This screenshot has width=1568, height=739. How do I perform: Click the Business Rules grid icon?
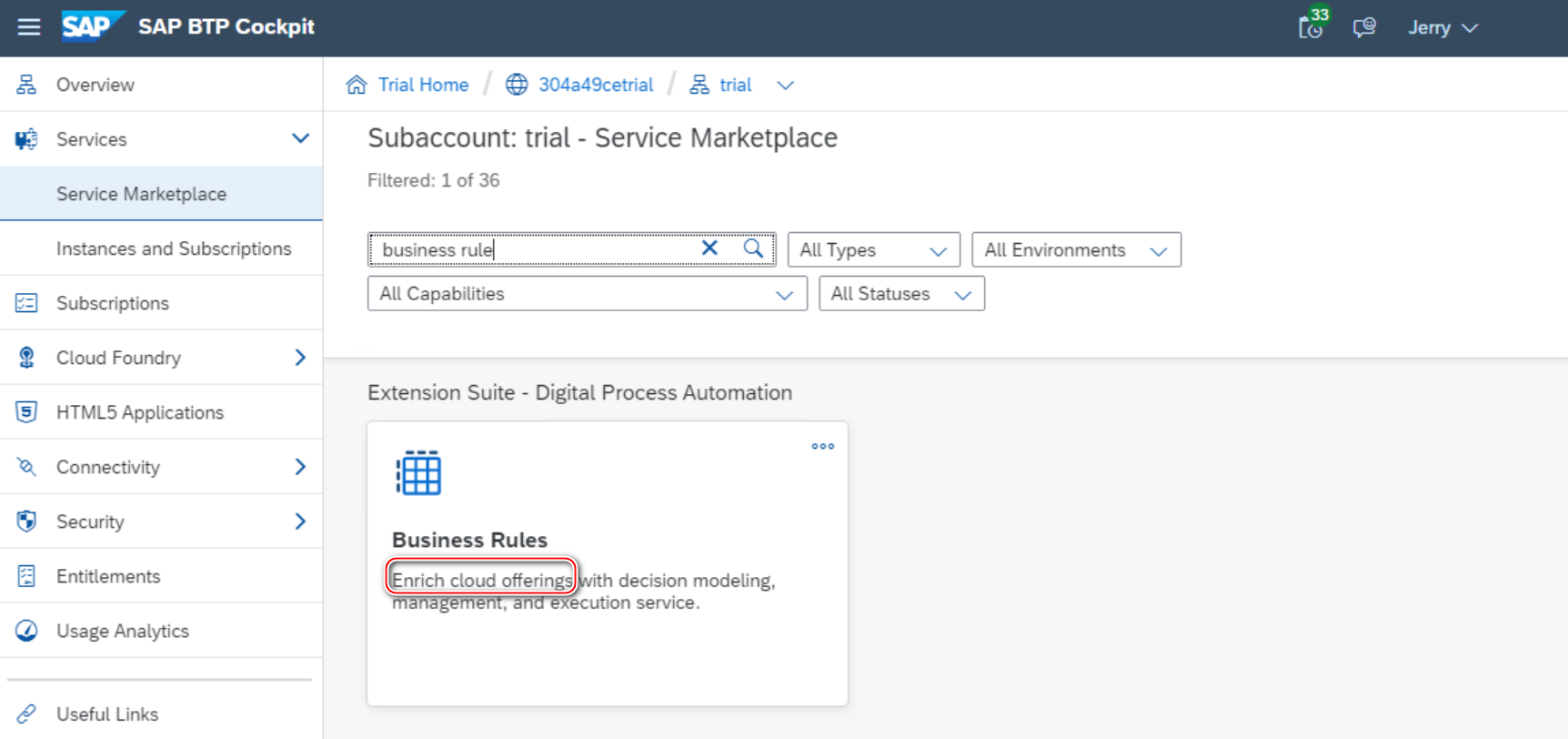pos(418,472)
